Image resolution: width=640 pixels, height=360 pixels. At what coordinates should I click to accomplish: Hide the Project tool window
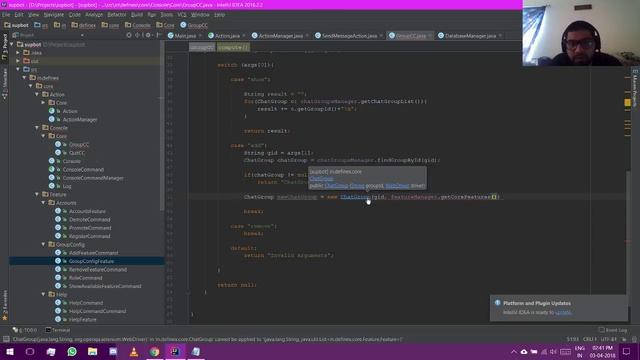(x=159, y=36)
